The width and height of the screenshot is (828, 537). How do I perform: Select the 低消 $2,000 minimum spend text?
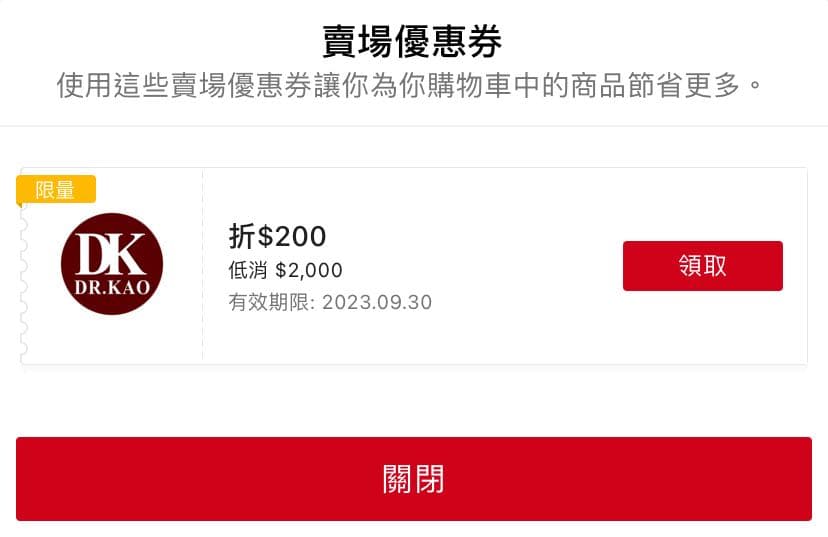click(x=285, y=270)
